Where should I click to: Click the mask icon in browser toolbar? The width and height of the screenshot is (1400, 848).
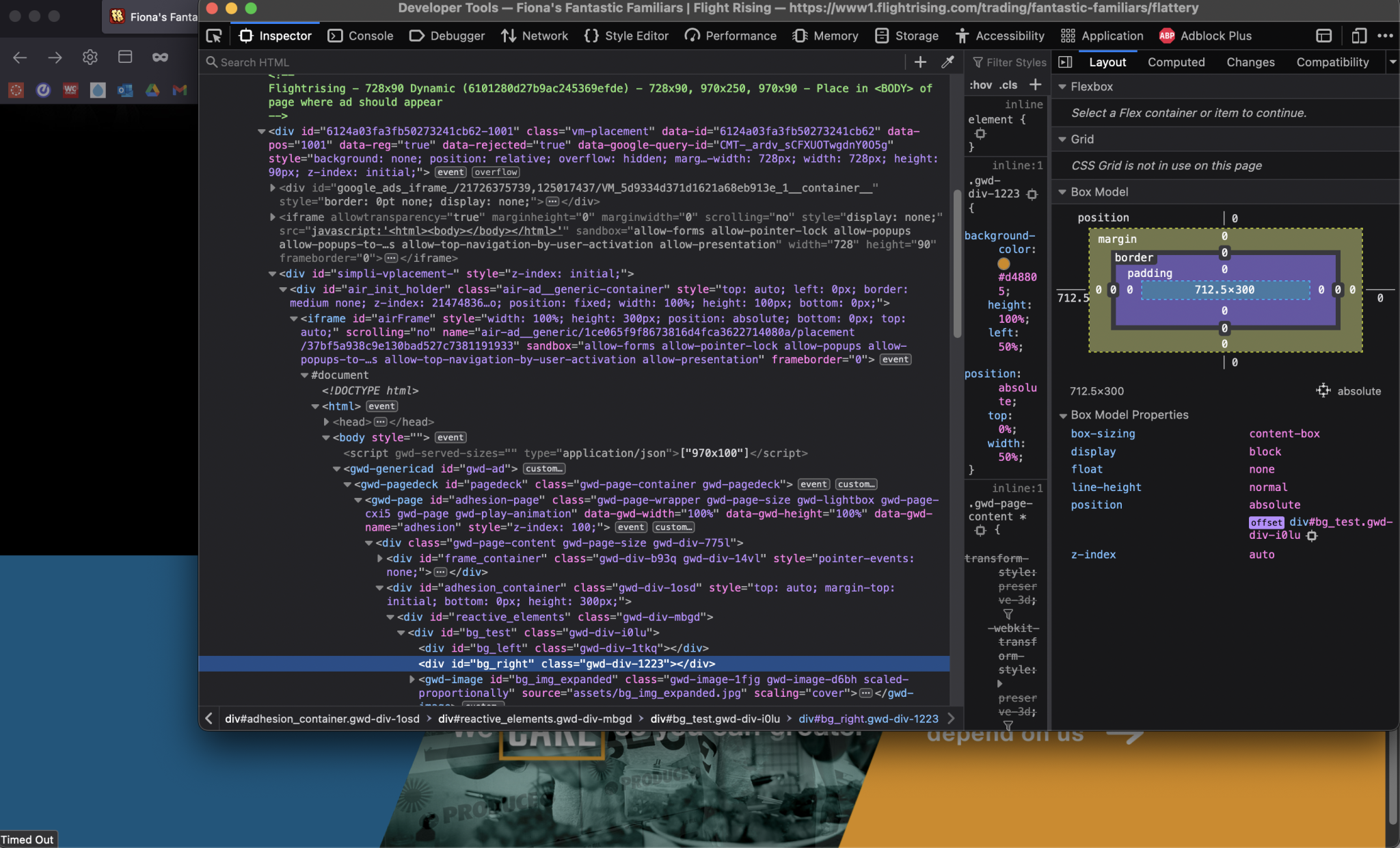pyautogui.click(x=160, y=57)
